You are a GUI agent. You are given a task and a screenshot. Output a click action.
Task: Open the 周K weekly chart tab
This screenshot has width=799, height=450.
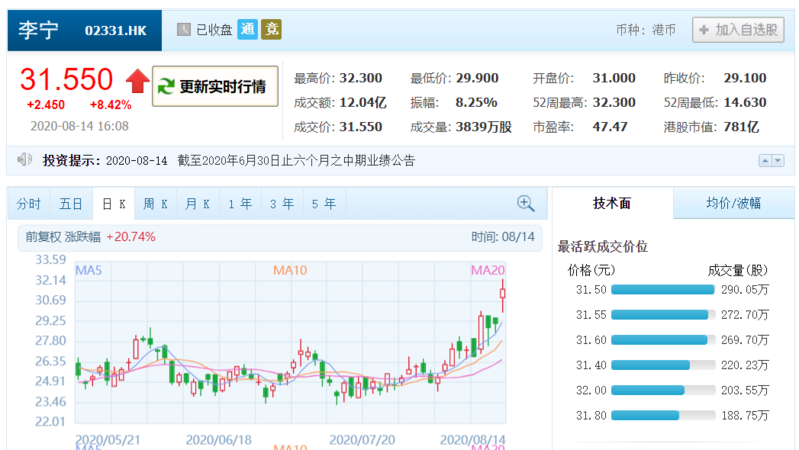(155, 204)
